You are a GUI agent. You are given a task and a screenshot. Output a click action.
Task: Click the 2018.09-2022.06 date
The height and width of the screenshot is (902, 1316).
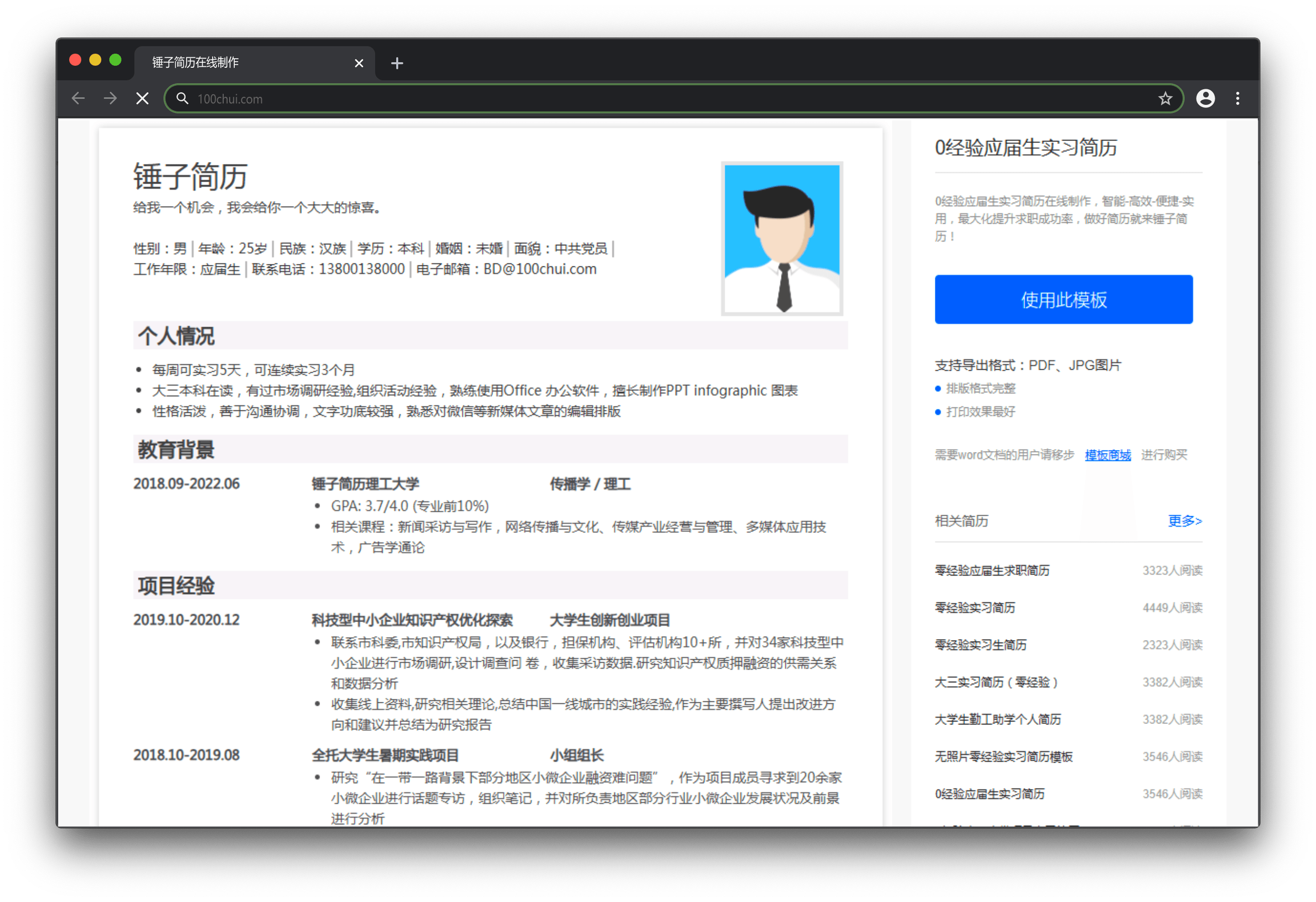(x=186, y=484)
